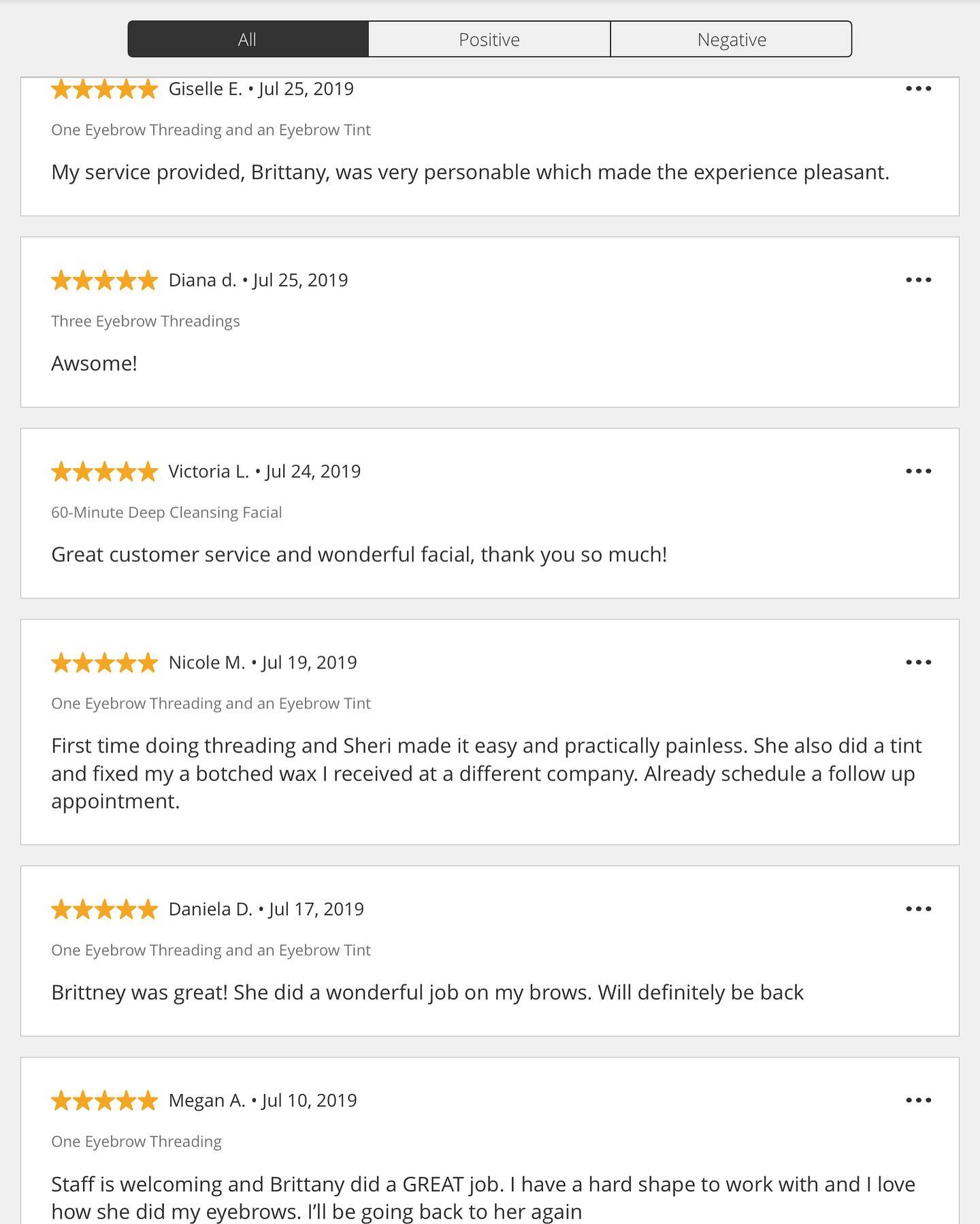Click reviewer name Daniela D.
The height and width of the screenshot is (1224, 980).
210,909
